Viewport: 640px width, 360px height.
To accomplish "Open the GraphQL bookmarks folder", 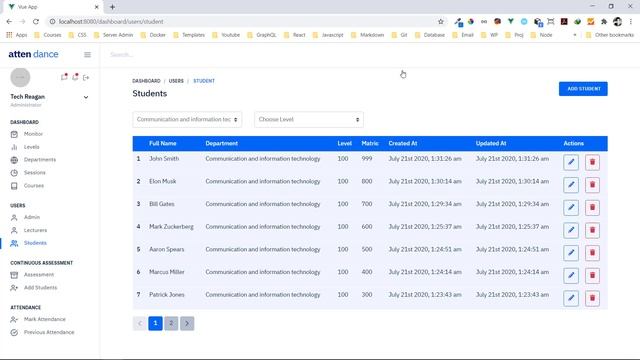I will click(262, 35).
